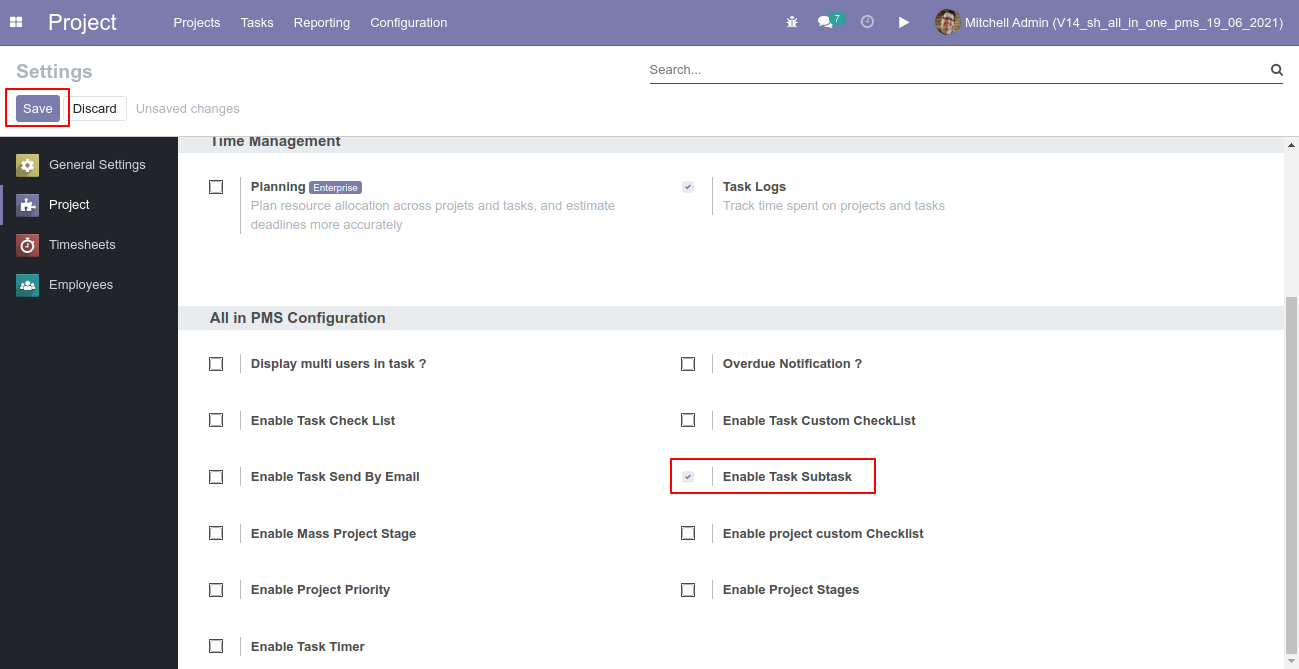Open the Configuration menu

pos(409,22)
